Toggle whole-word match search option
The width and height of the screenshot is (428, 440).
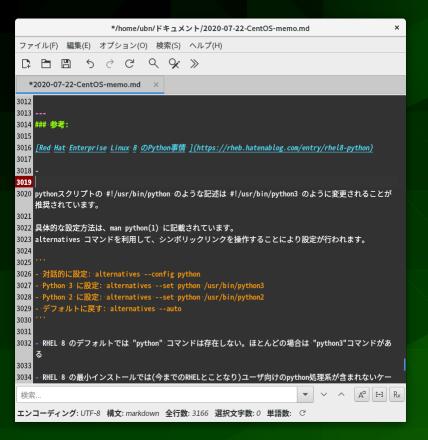(x=379, y=395)
